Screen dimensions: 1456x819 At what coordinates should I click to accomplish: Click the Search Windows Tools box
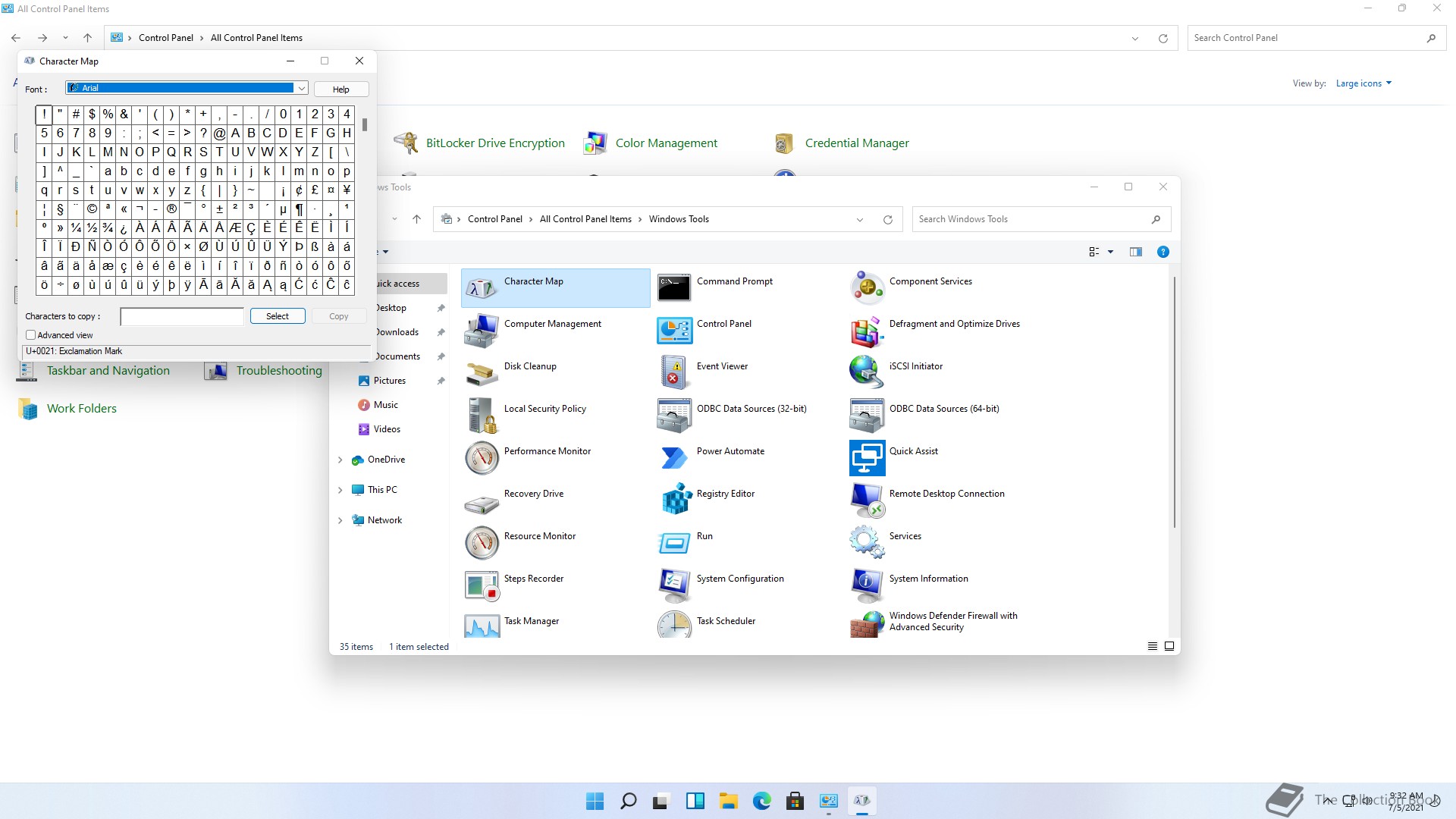(x=1041, y=219)
